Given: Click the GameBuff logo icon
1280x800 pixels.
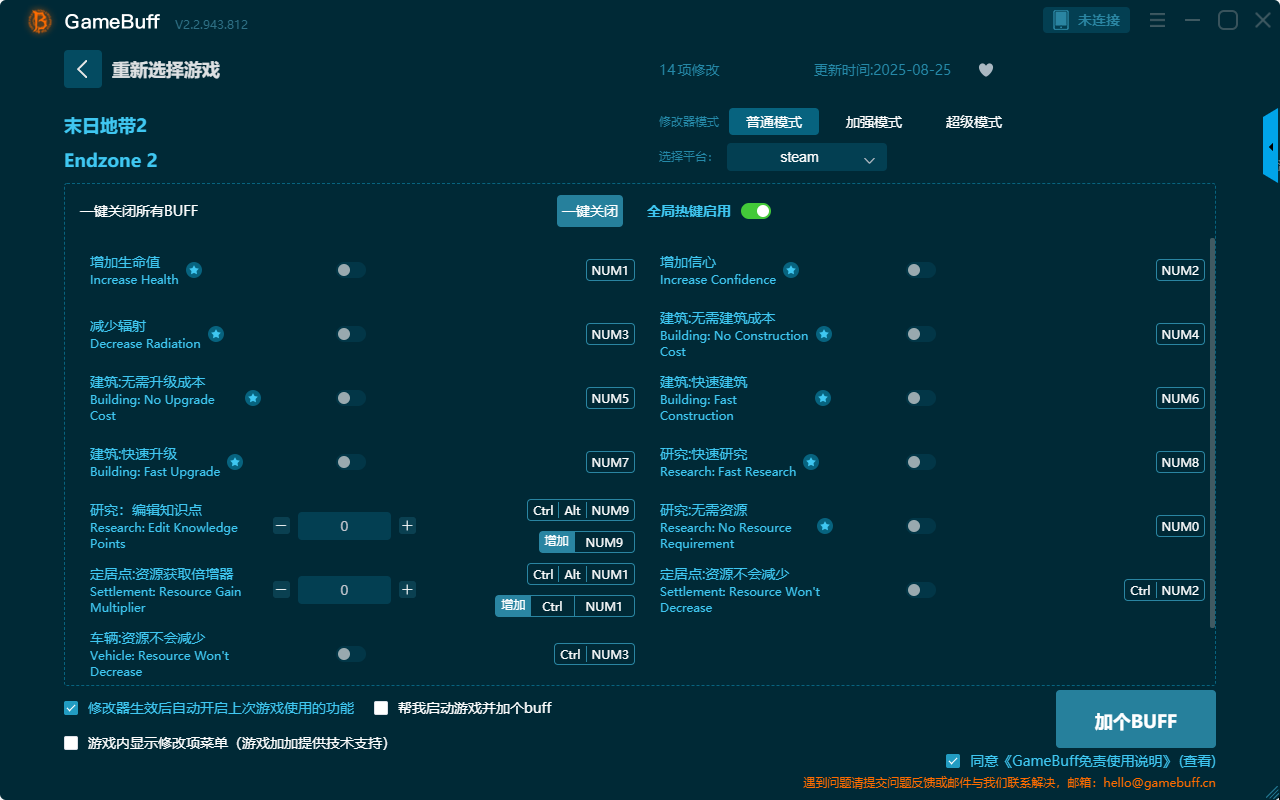Looking at the screenshot, I should click(40, 21).
